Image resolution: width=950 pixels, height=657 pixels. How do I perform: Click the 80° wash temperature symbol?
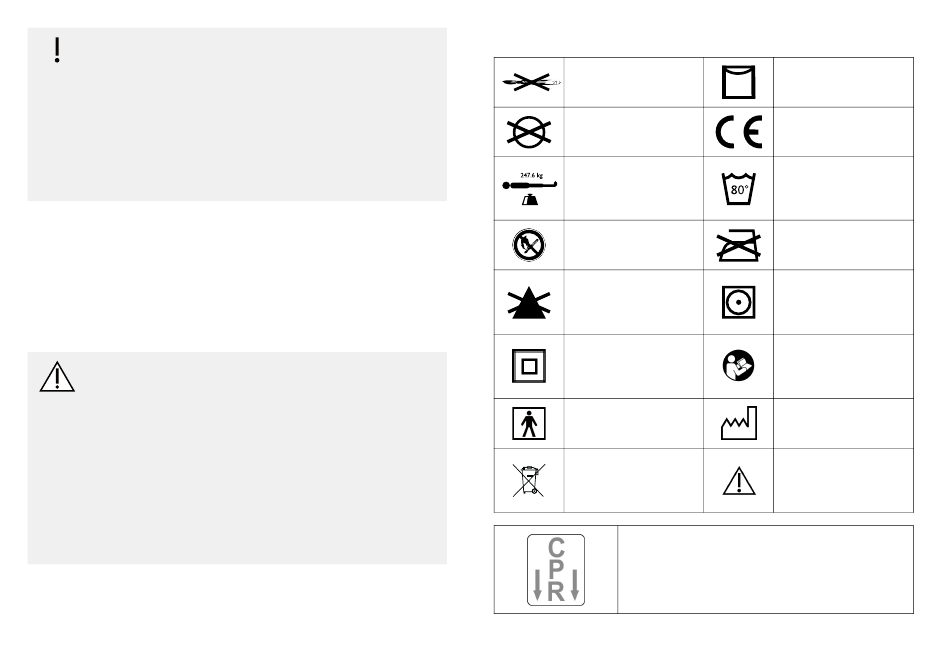pos(739,188)
